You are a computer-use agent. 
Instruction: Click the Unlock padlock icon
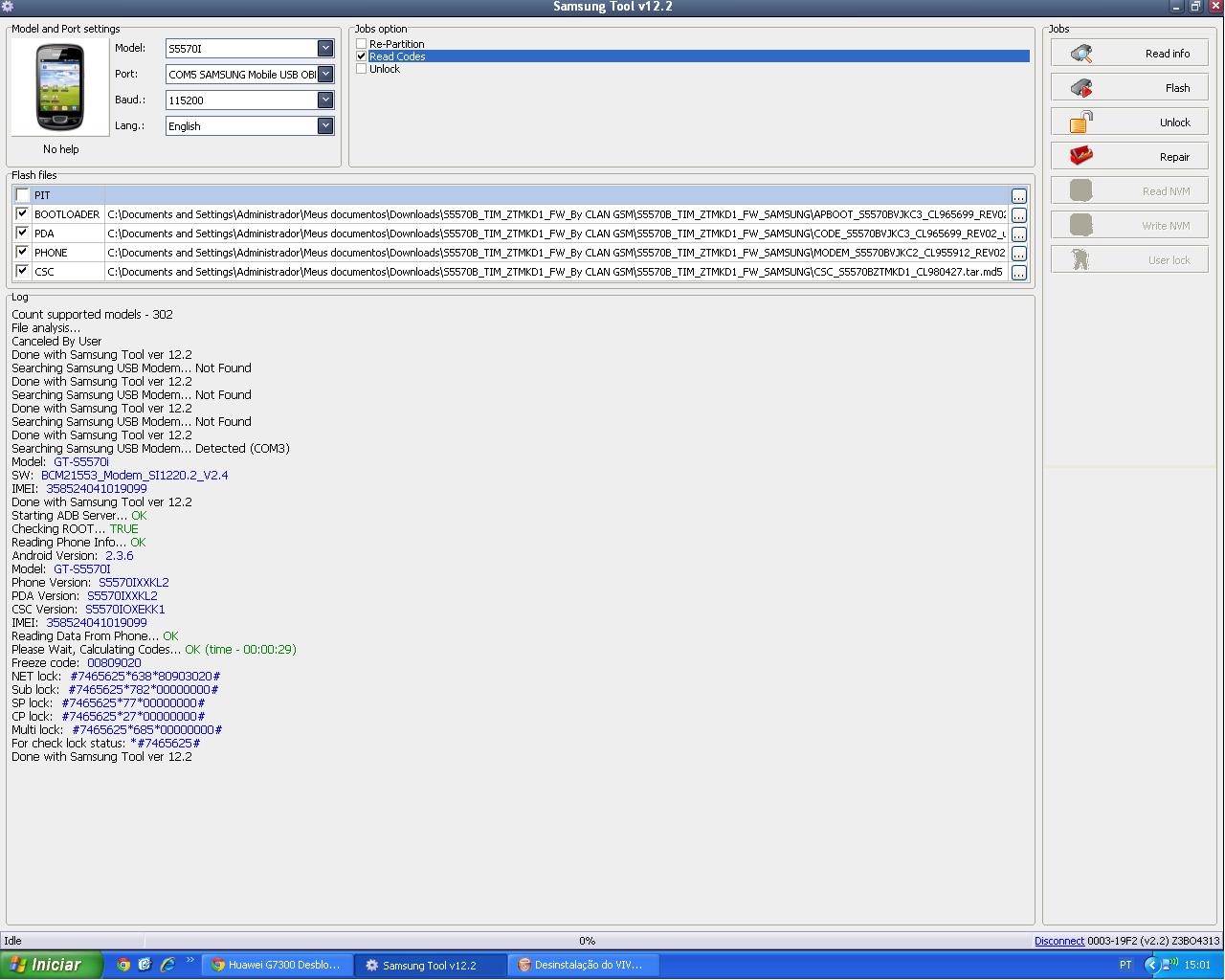(1081, 122)
